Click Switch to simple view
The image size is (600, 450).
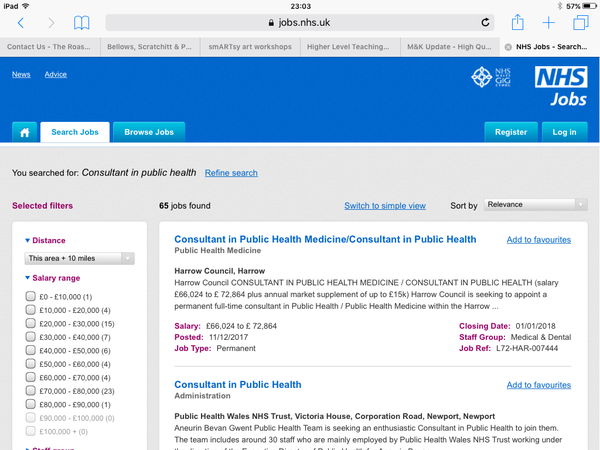click(385, 206)
